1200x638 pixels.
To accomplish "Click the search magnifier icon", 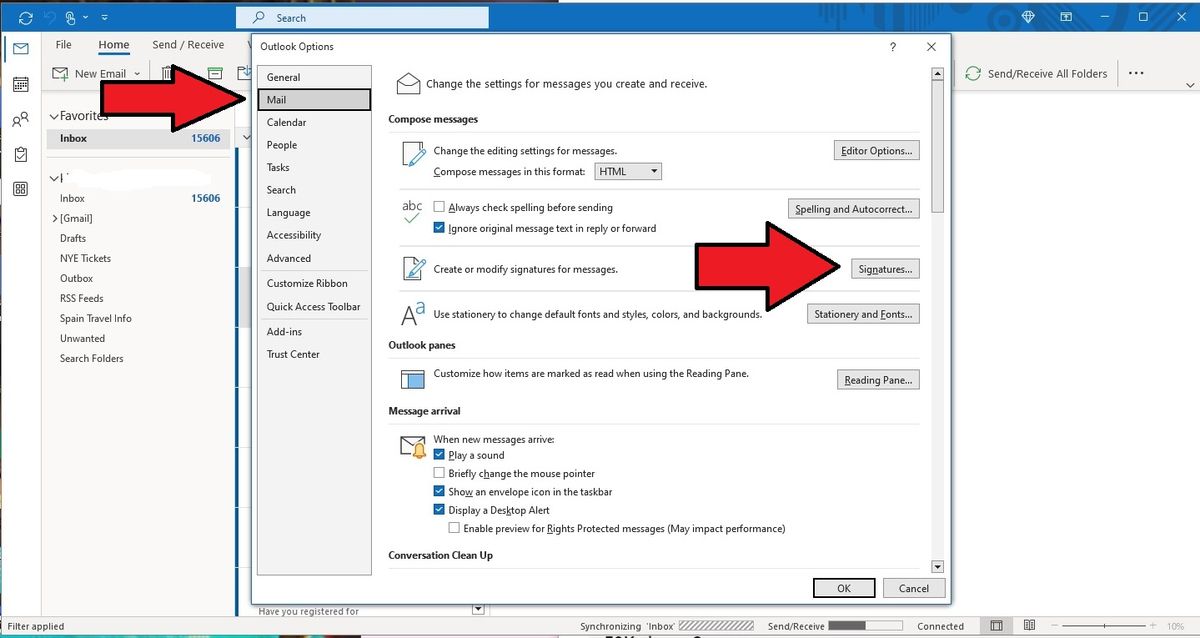I will coord(259,18).
